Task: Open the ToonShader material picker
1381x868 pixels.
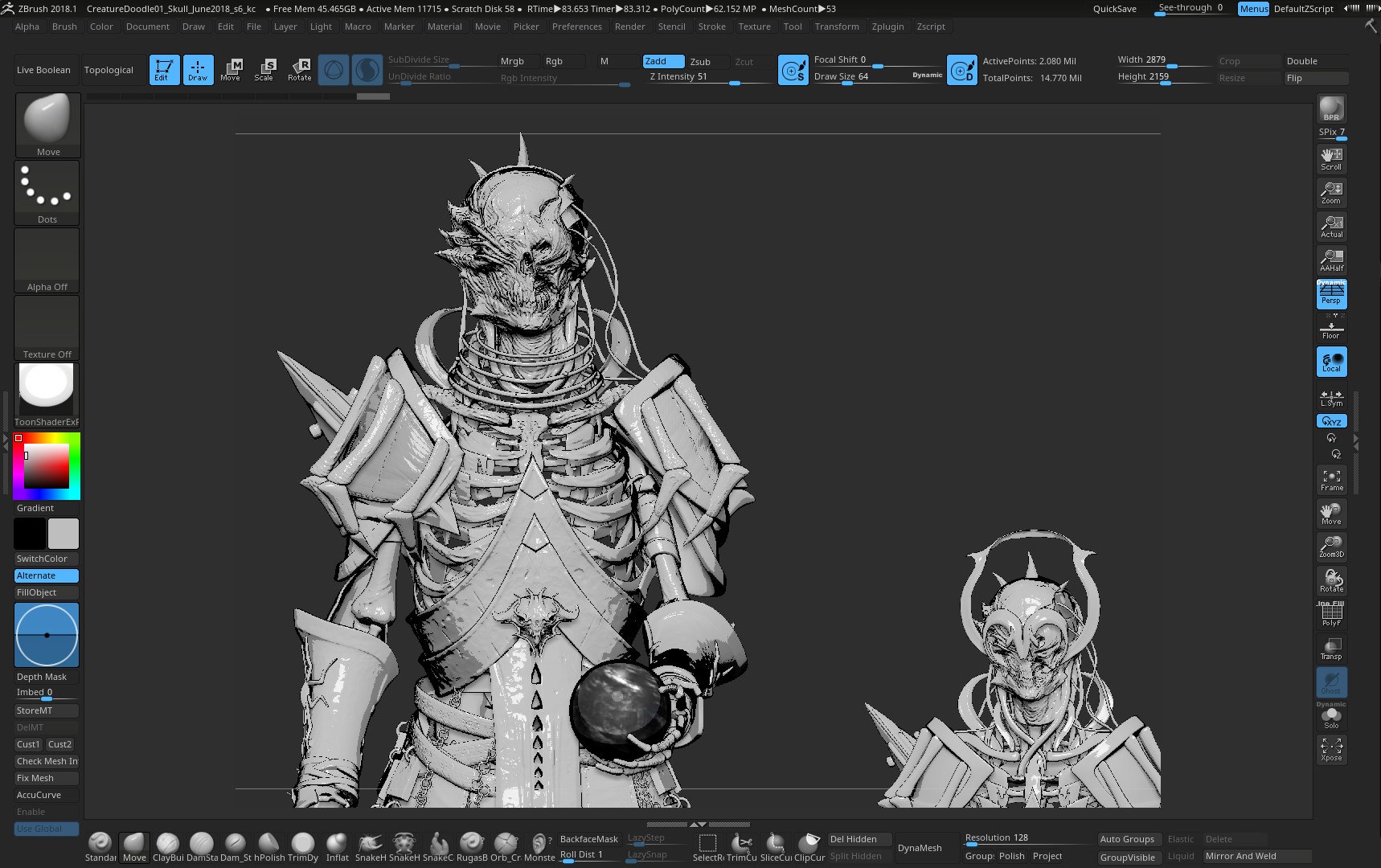Action: 47,395
